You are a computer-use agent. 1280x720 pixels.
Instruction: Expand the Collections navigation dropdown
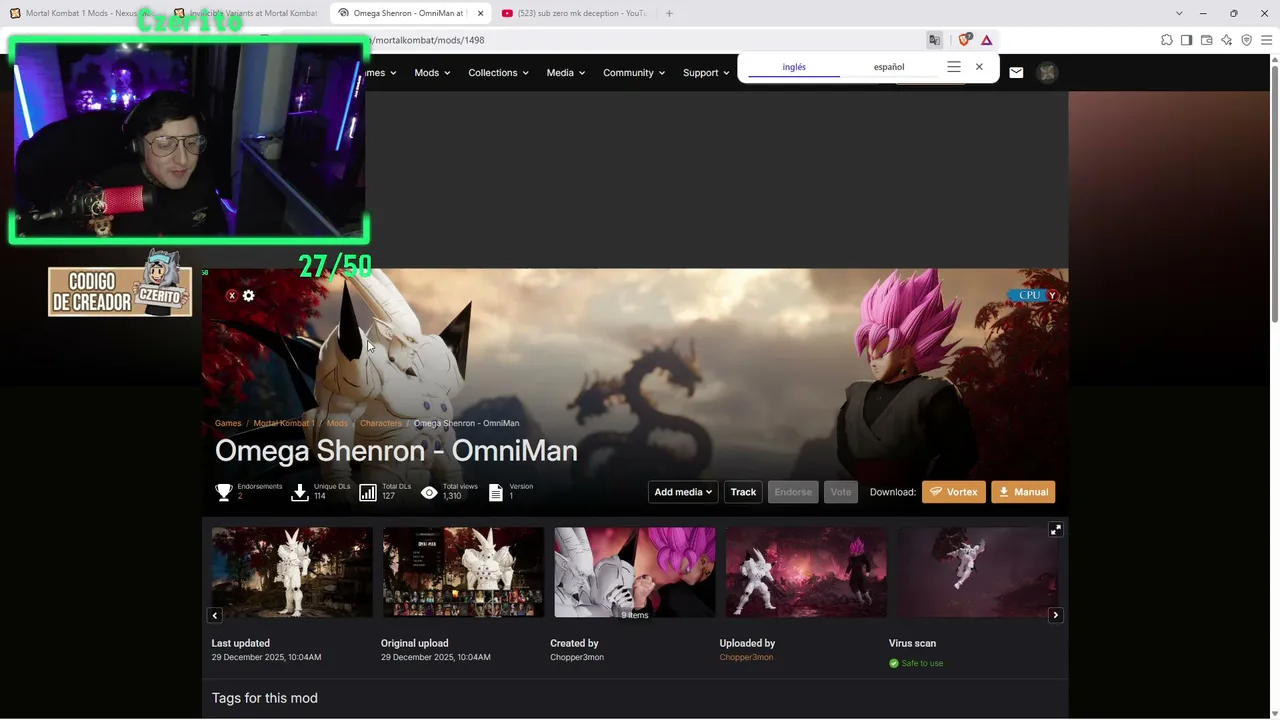point(498,73)
